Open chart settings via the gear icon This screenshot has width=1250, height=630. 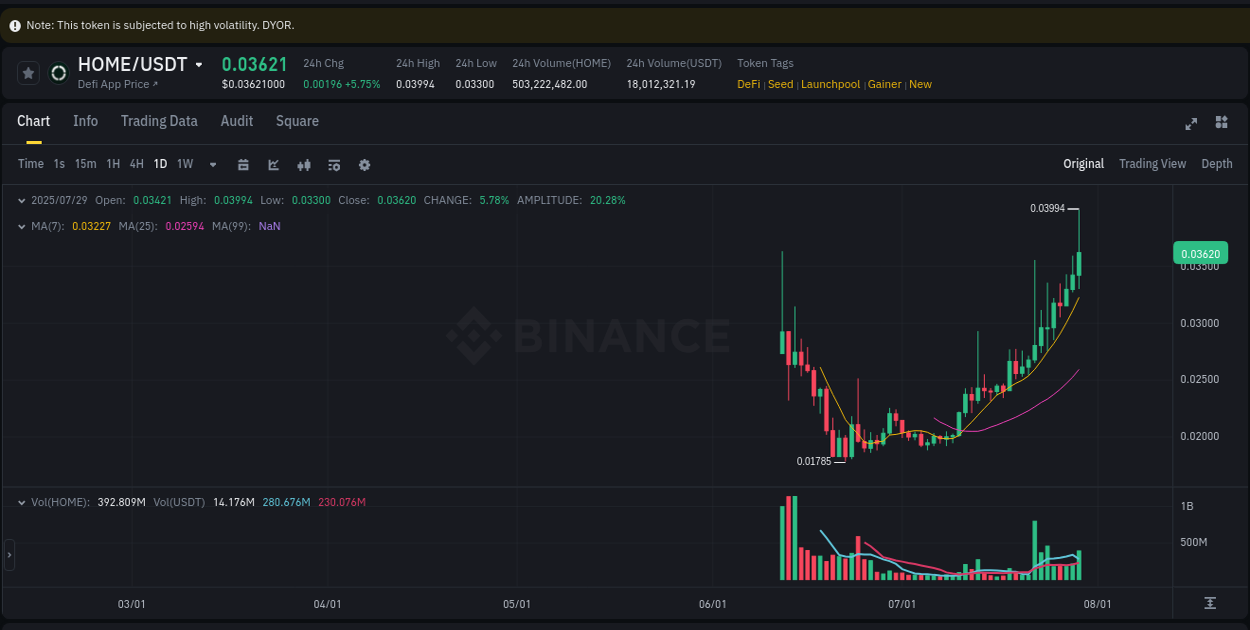364,164
